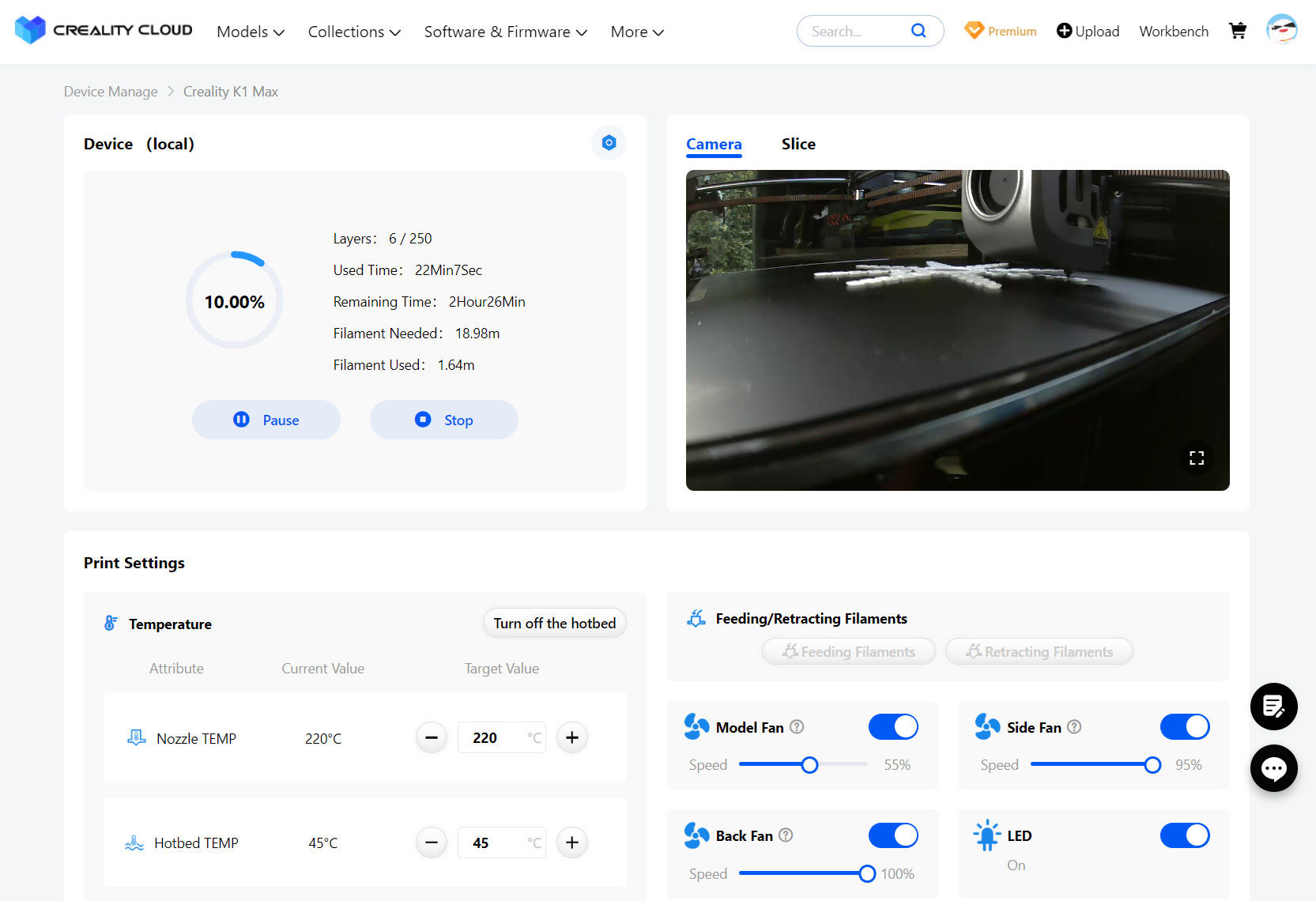1316x901 pixels.
Task: Click the shopping cart icon
Action: [1237, 30]
